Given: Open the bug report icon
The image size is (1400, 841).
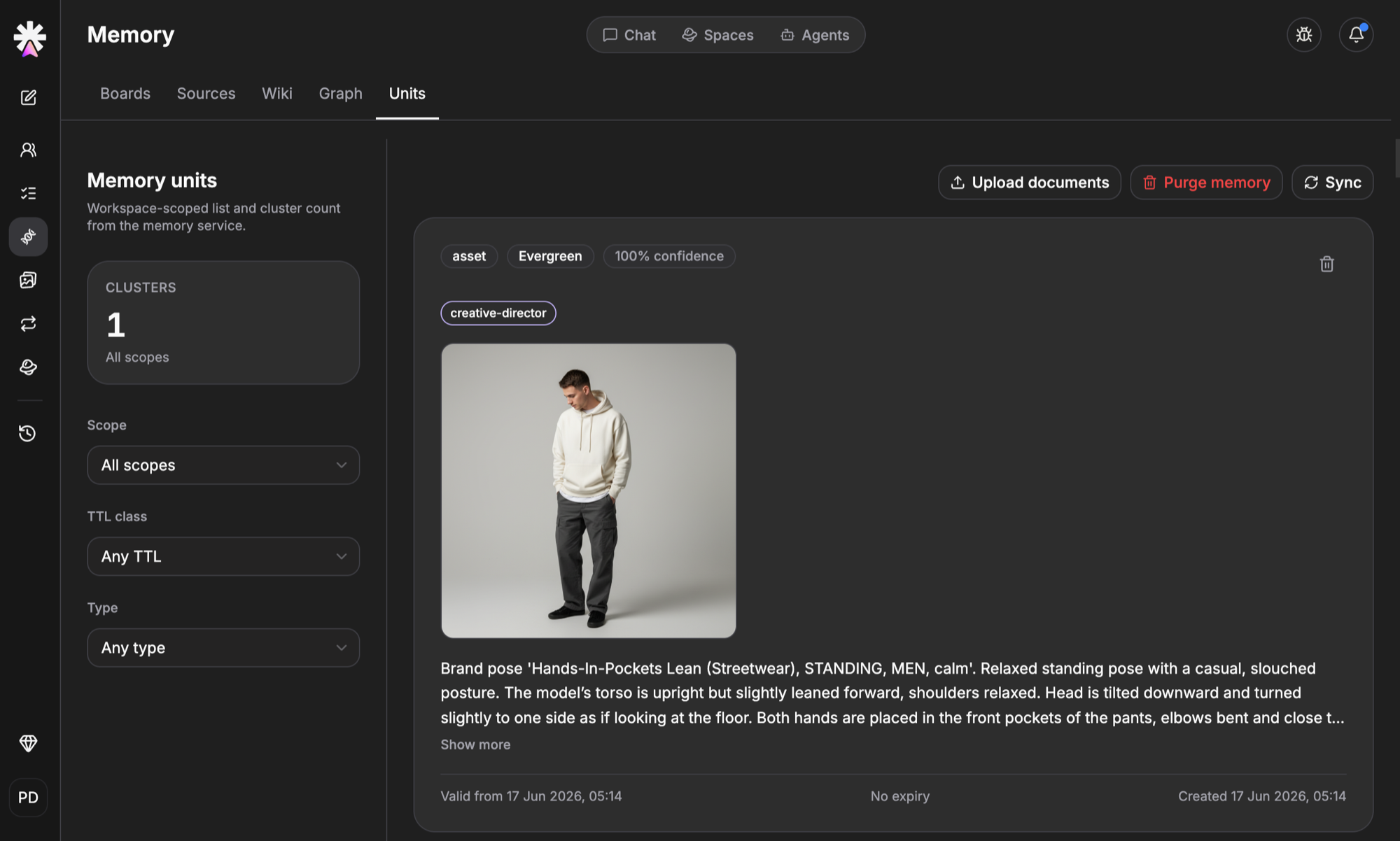Looking at the screenshot, I should tap(1304, 35).
